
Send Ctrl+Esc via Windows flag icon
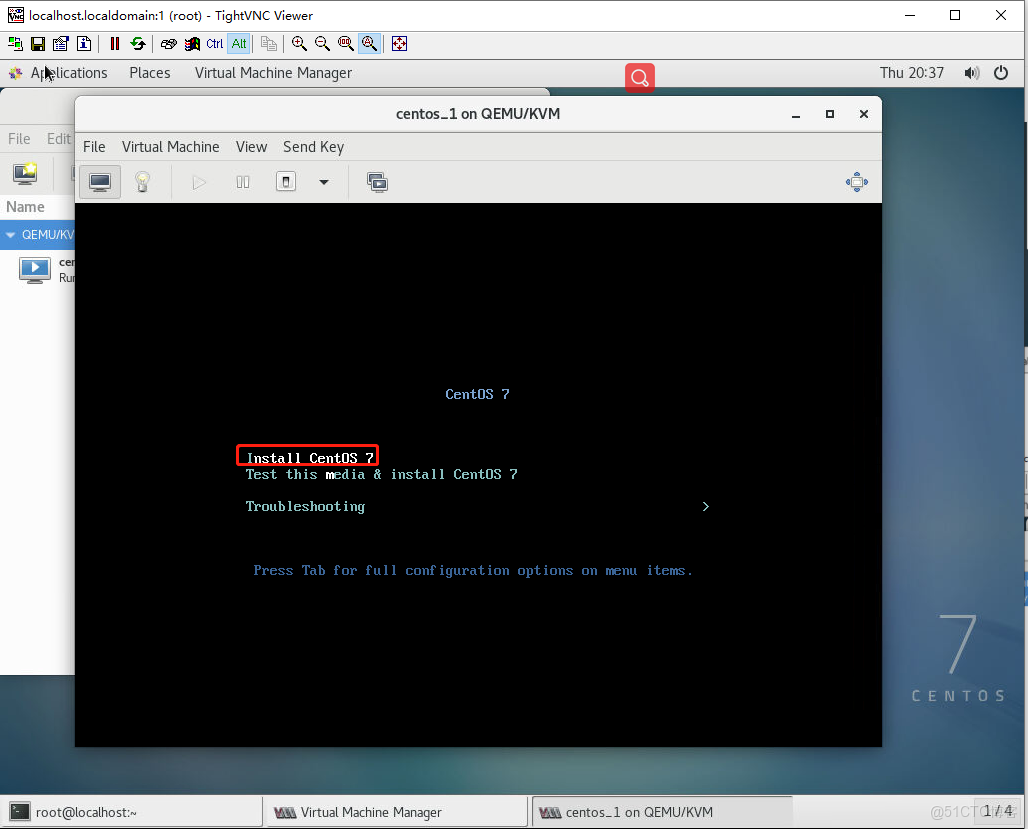[x=192, y=44]
